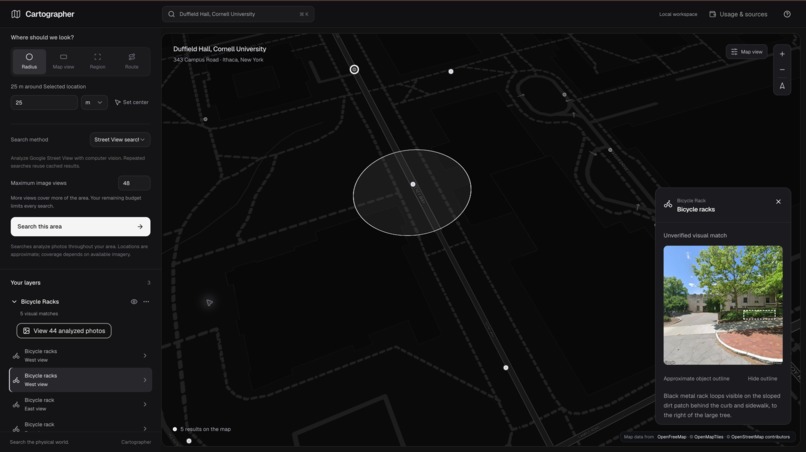This screenshot has height=452, width=806.
Task: Open the Bicycle rack East view result
Action: pyautogui.click(x=81, y=404)
